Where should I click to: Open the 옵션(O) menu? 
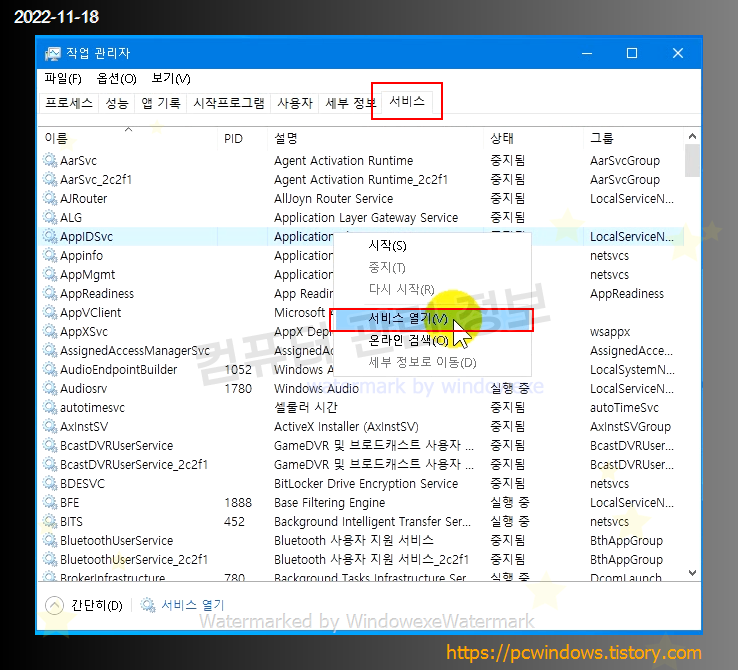pos(116,79)
